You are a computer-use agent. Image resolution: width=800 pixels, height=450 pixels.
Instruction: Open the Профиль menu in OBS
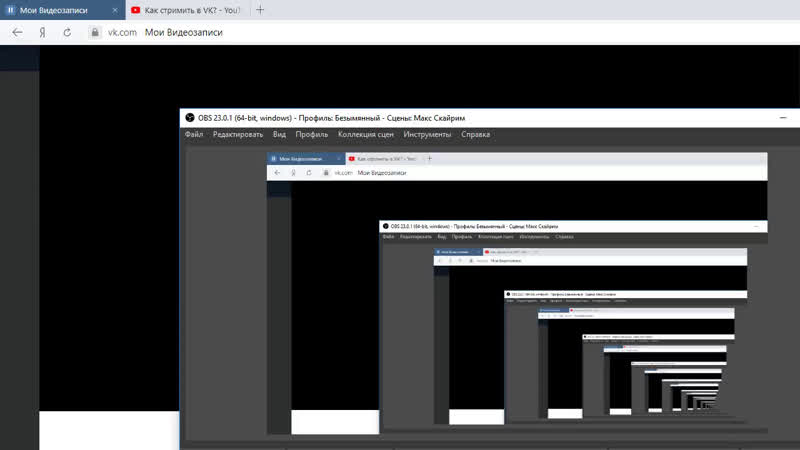(x=312, y=135)
